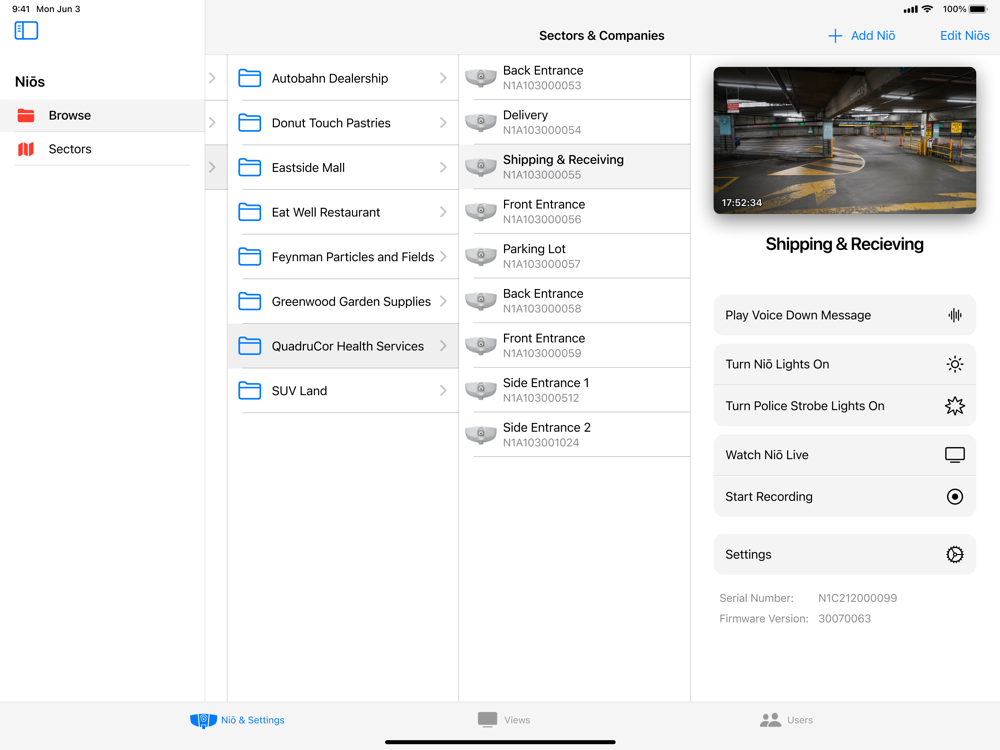Tap Play Voice Down Message

tap(844, 315)
